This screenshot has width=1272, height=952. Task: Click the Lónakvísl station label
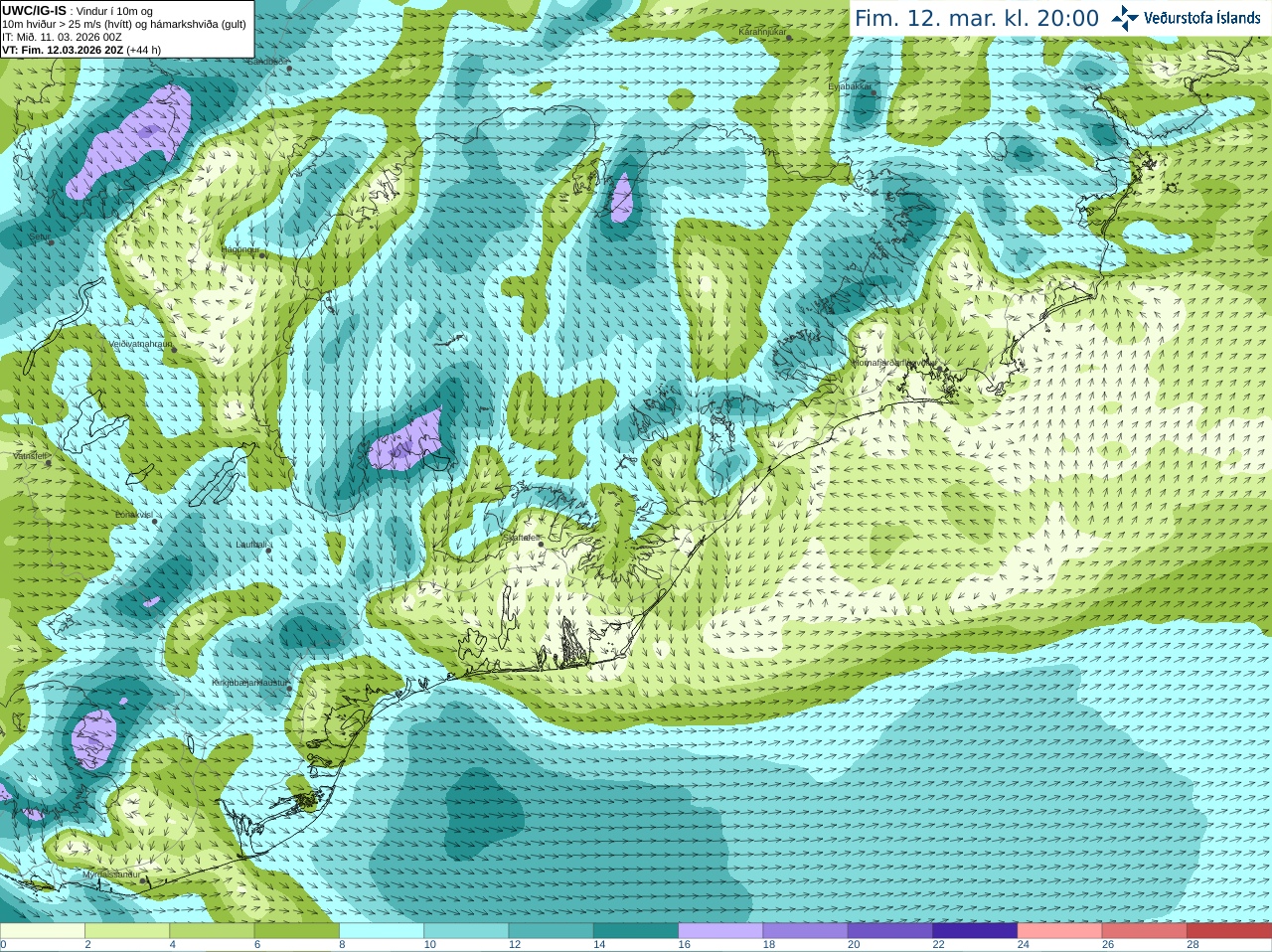pos(133,515)
